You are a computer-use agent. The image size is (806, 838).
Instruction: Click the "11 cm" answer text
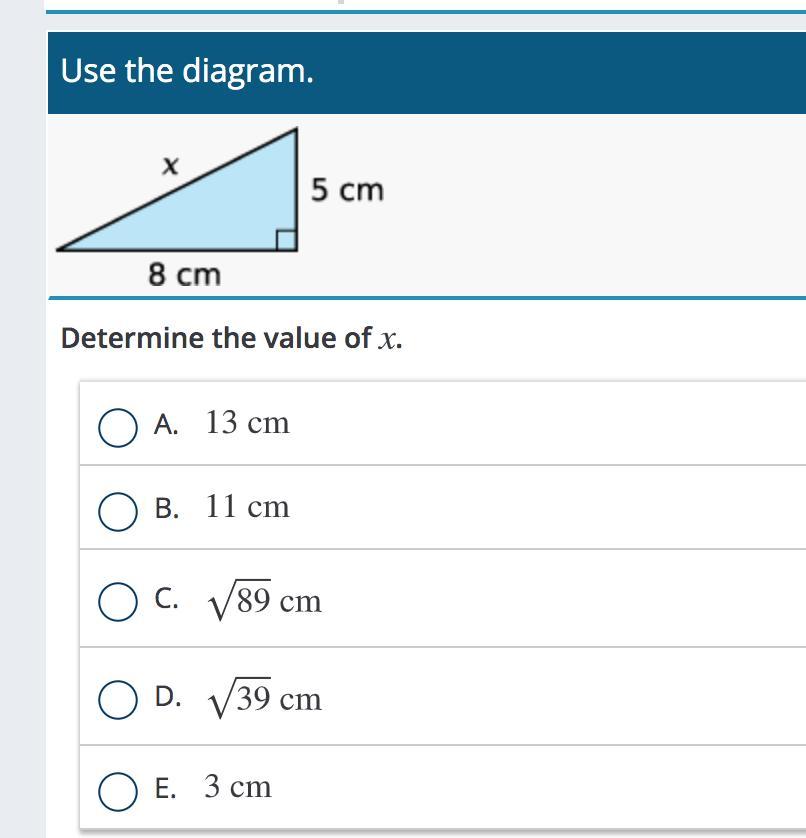(x=248, y=507)
